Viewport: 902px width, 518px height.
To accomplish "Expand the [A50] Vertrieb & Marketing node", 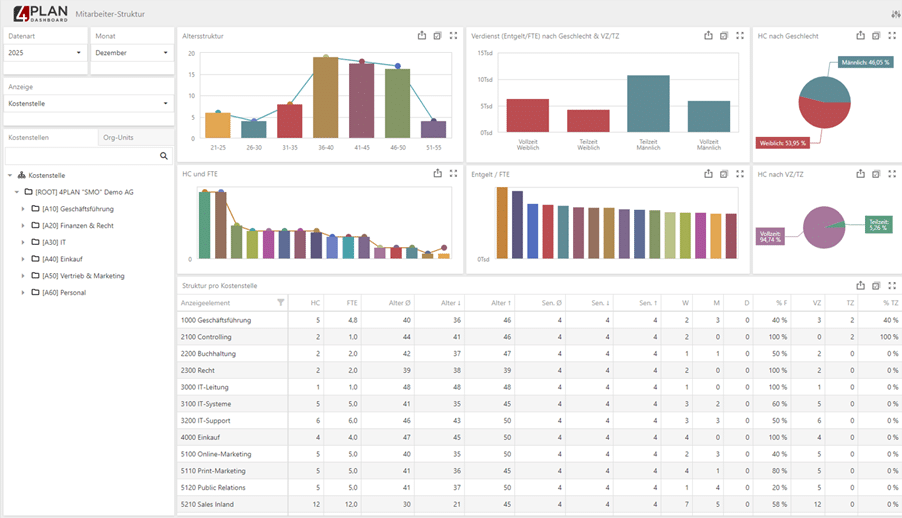I will [23, 276].
